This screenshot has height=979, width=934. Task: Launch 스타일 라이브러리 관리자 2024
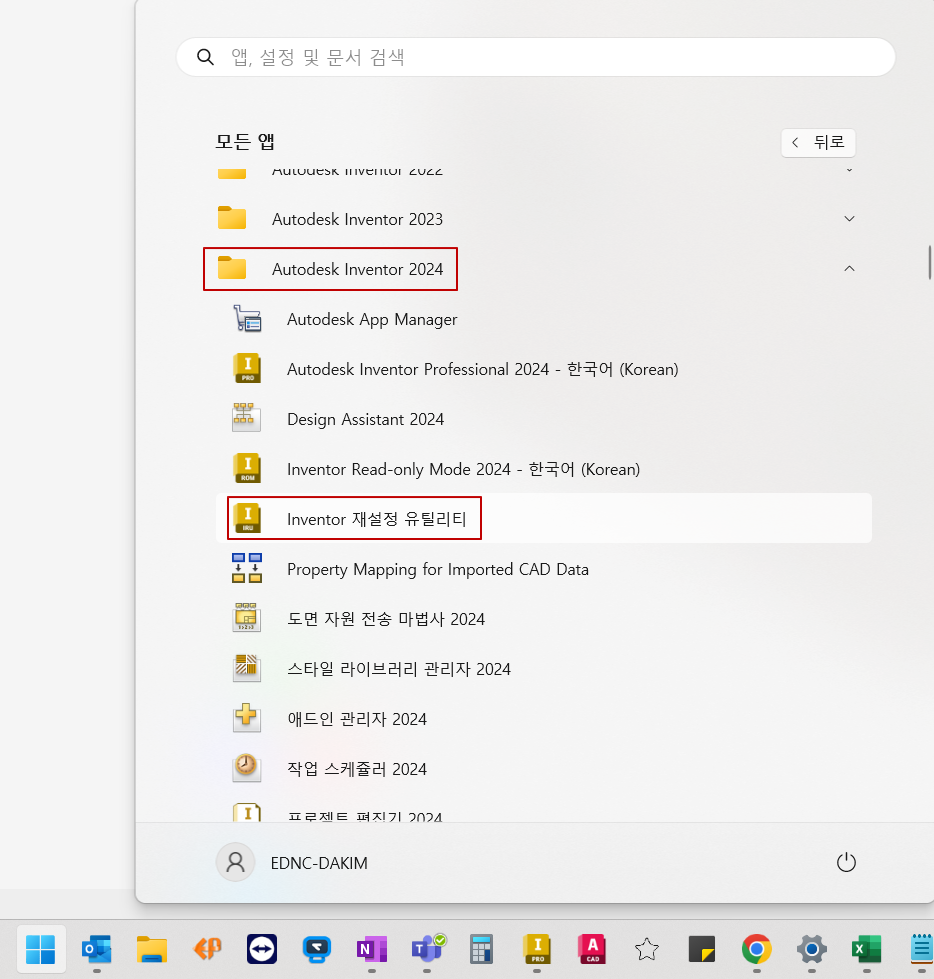pos(544,668)
